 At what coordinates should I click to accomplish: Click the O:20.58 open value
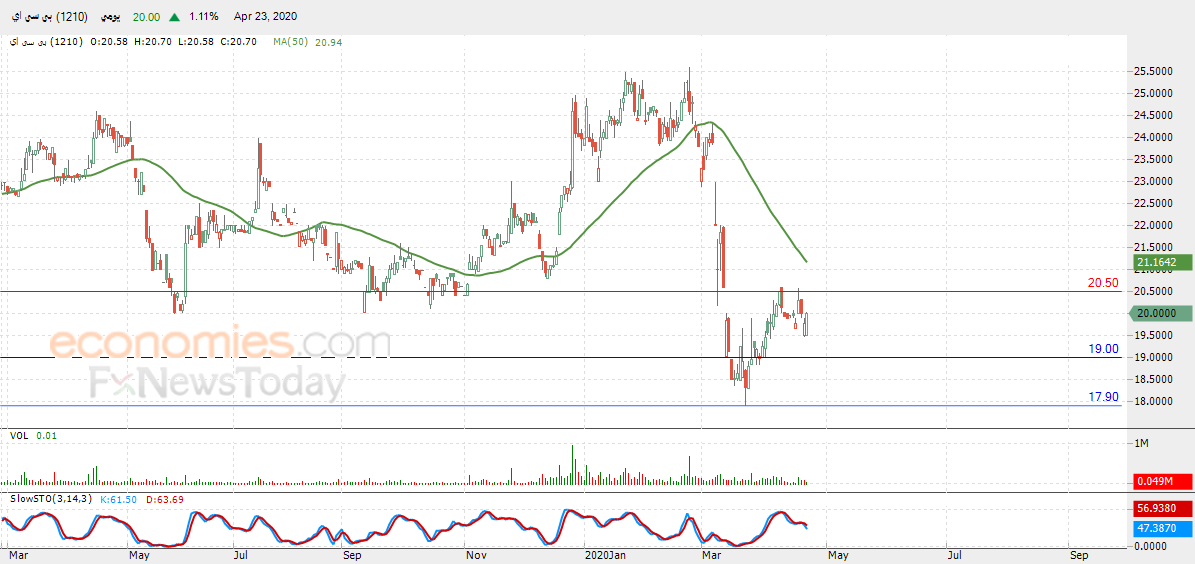pos(111,42)
